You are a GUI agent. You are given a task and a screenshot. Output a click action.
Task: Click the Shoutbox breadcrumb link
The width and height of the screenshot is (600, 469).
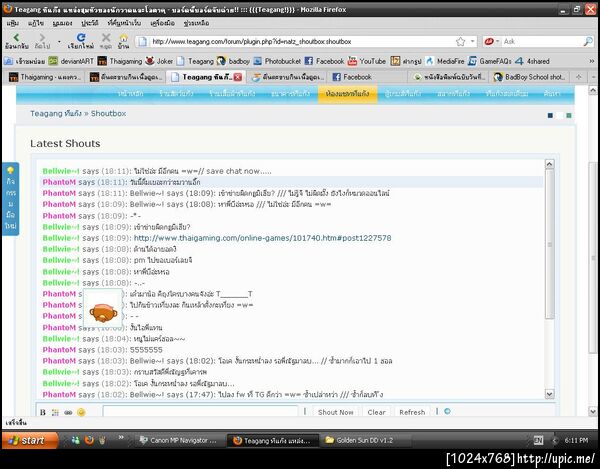(x=108, y=114)
